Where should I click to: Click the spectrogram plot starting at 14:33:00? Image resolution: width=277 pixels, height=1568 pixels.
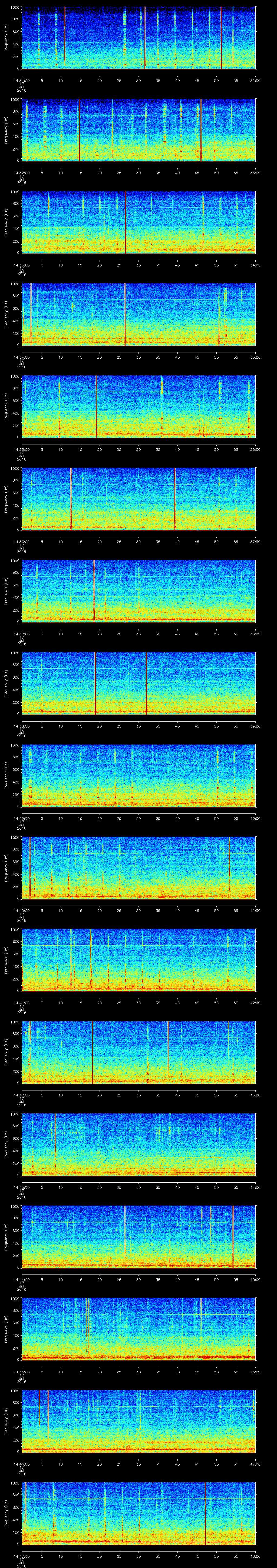point(139,222)
